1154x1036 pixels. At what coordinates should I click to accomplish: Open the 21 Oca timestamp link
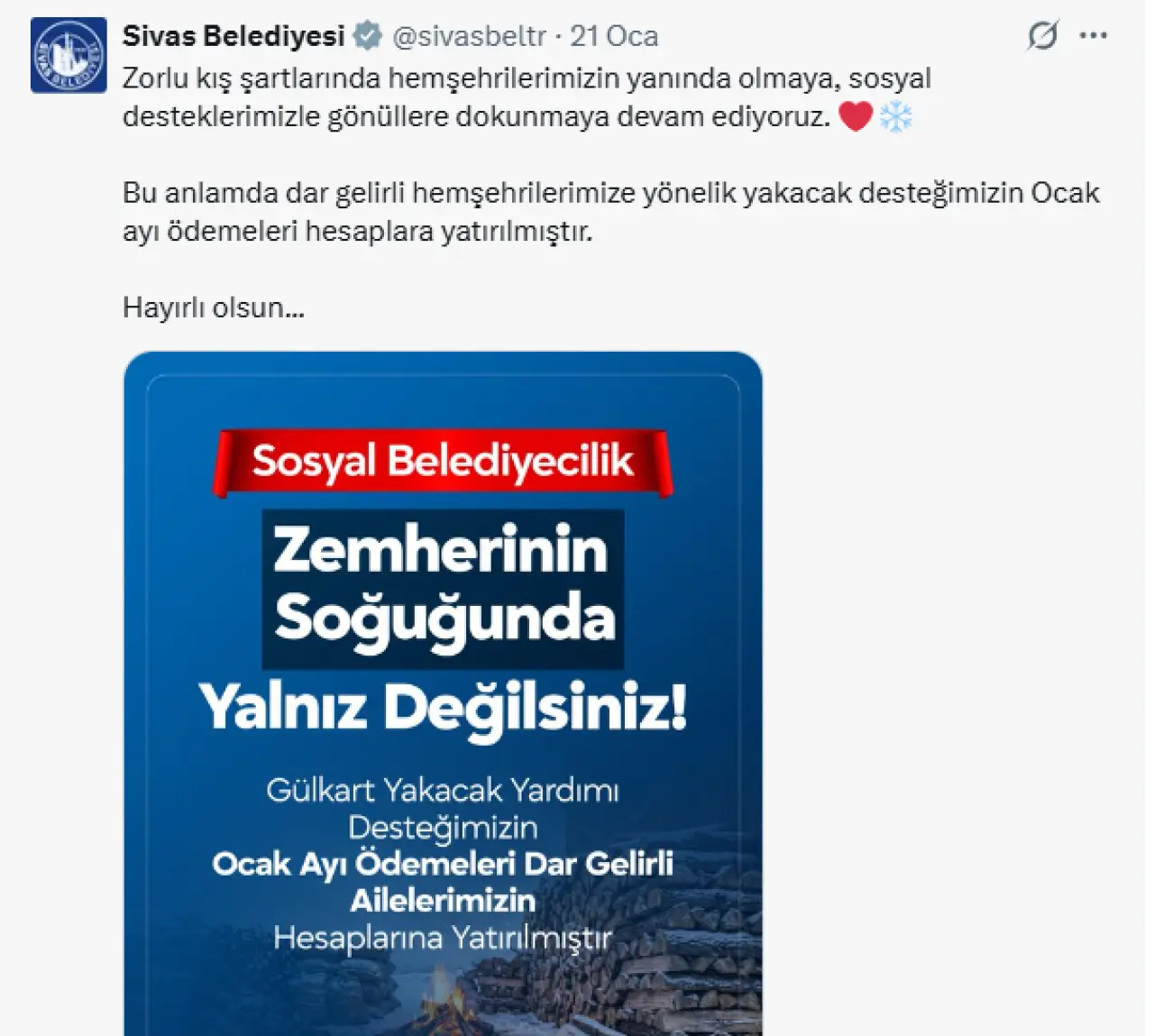tap(614, 36)
